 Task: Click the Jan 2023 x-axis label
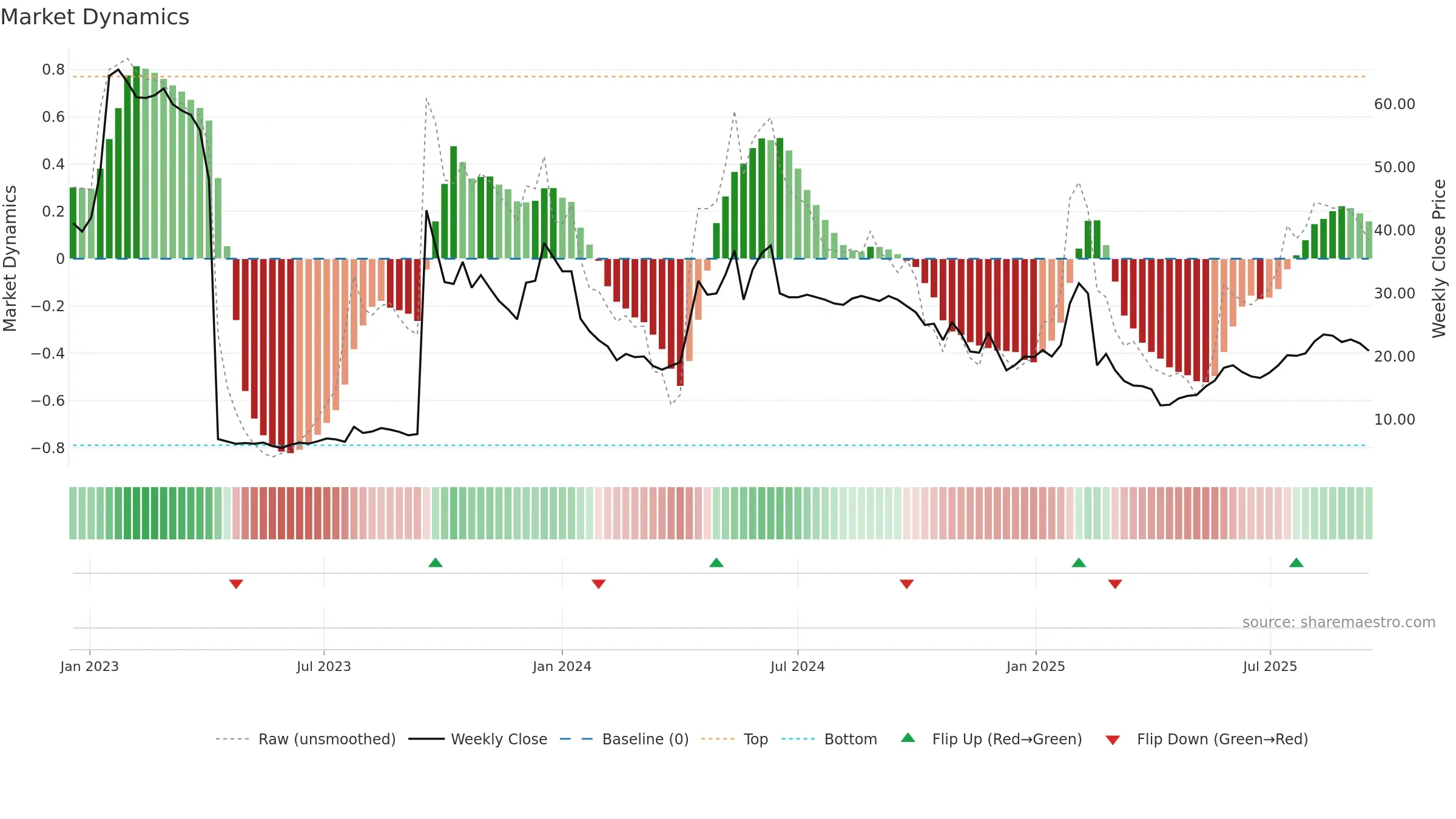point(90,666)
